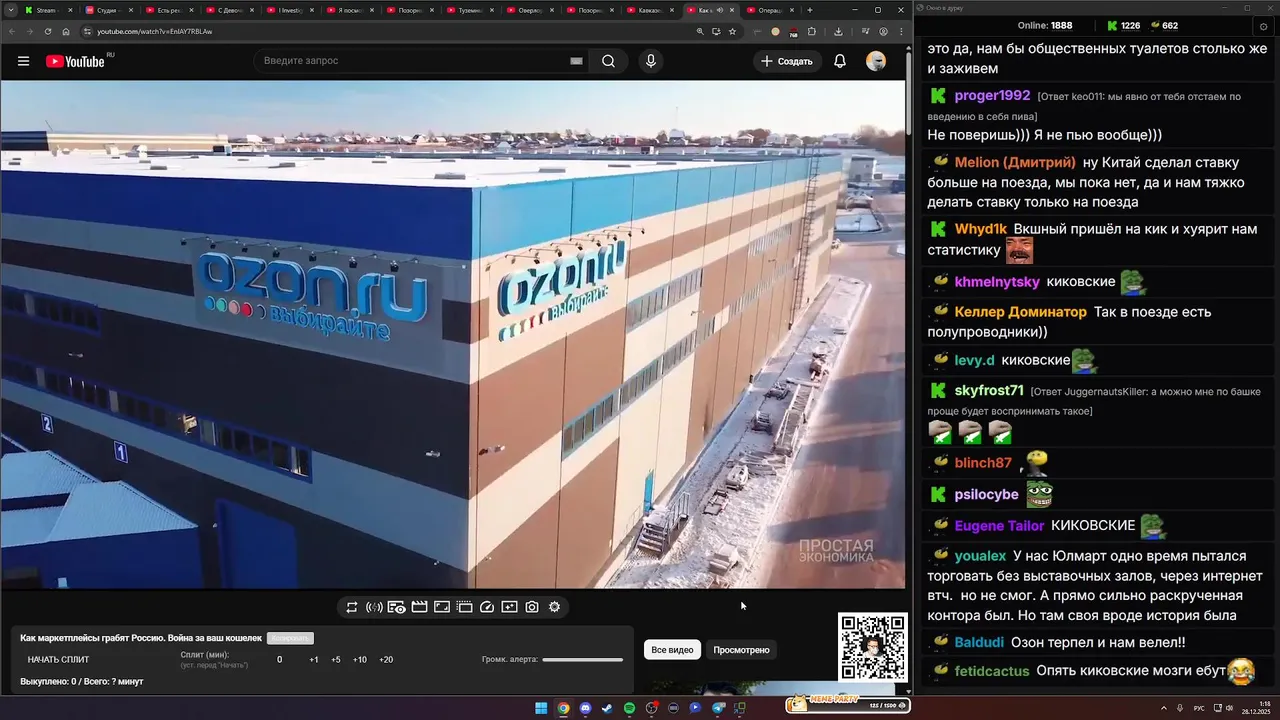This screenshot has height=720, width=1280.
Task: Open a new browser tab
Action: click(809, 10)
